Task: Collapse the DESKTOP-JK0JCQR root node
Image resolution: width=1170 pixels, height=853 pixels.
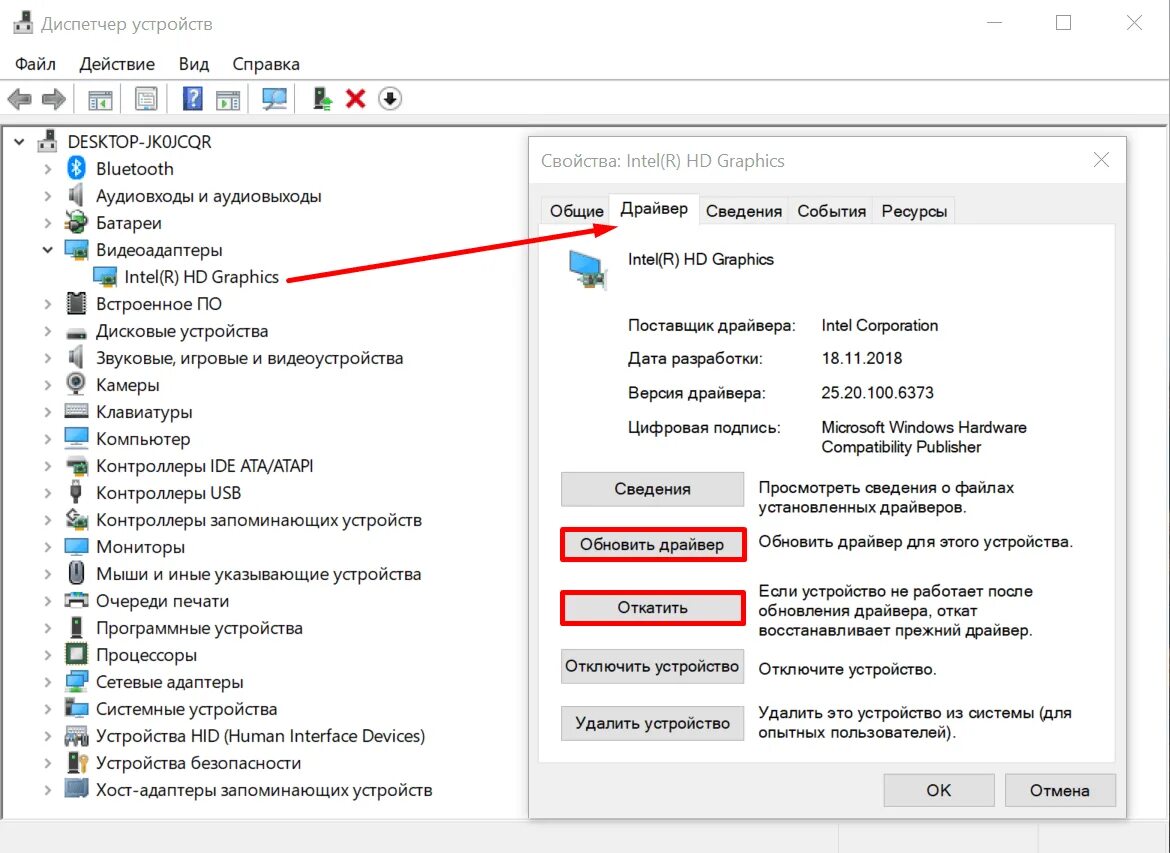Action: coord(19,141)
